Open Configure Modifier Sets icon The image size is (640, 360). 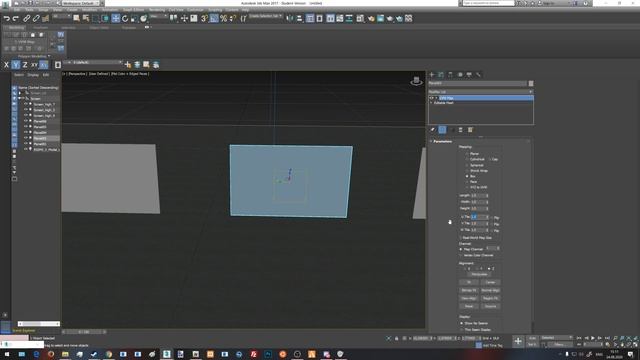coord(470,130)
